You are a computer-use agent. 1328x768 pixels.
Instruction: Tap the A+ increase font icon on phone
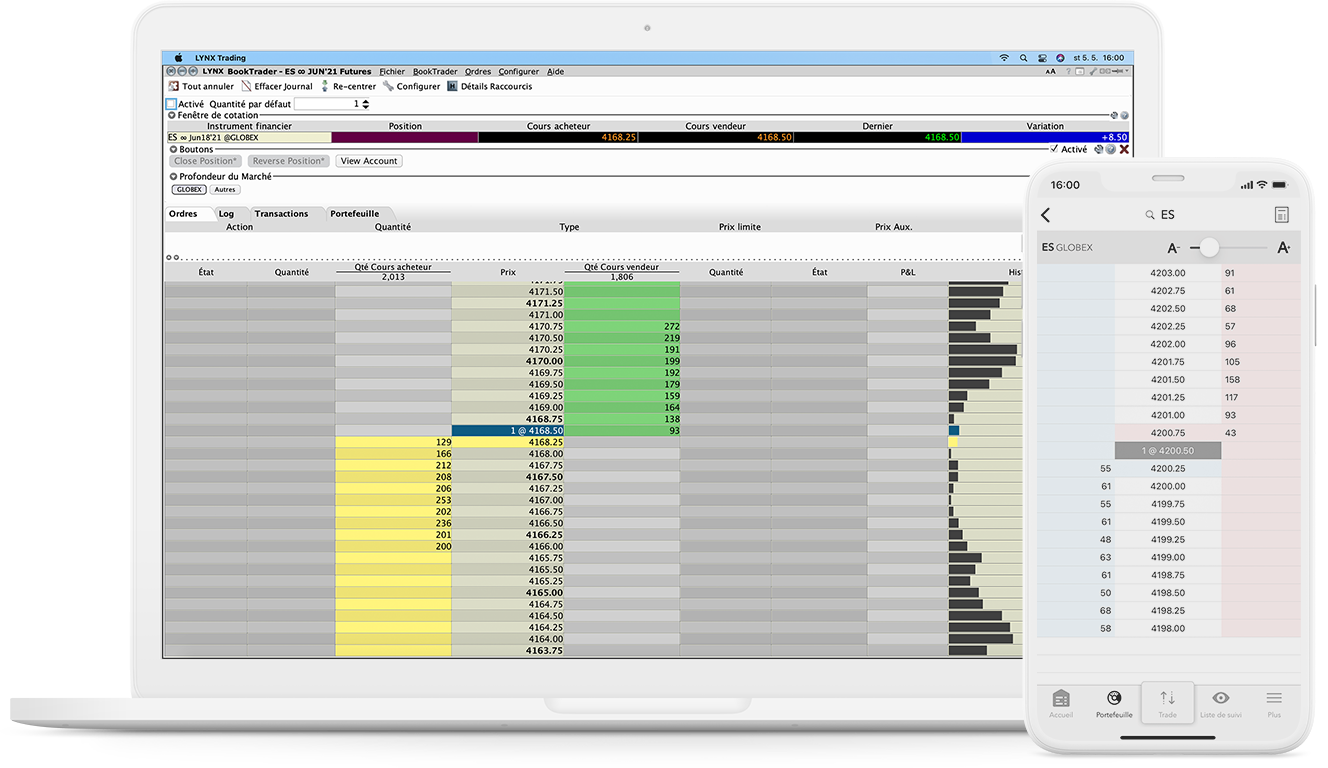click(x=1284, y=247)
